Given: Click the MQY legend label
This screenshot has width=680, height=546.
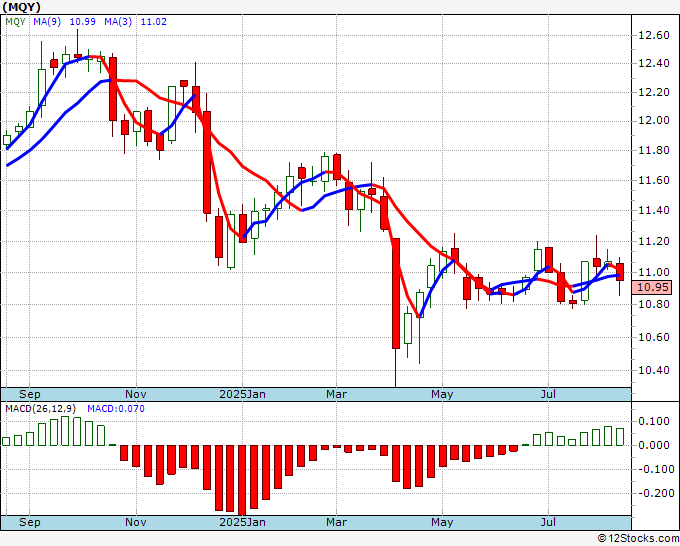Looking at the screenshot, I should [x=16, y=22].
